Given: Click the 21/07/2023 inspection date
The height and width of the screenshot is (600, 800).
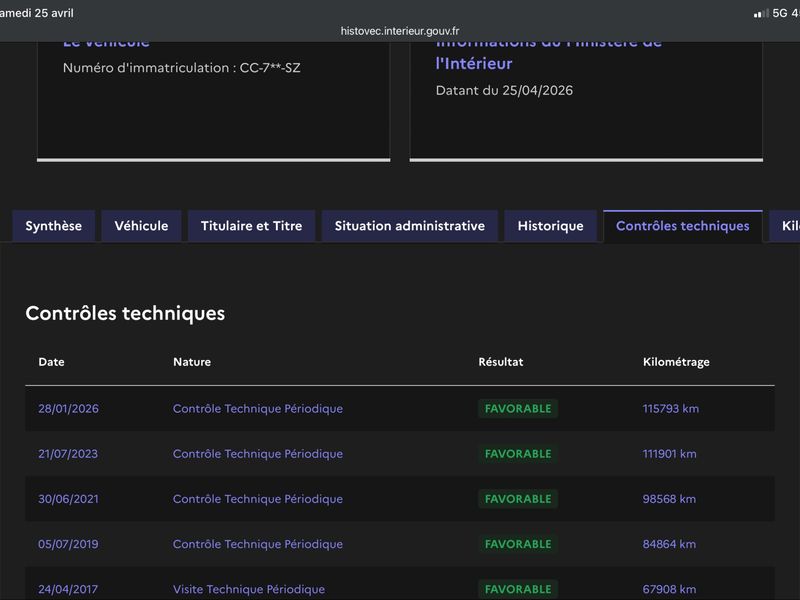Looking at the screenshot, I should (68, 454).
